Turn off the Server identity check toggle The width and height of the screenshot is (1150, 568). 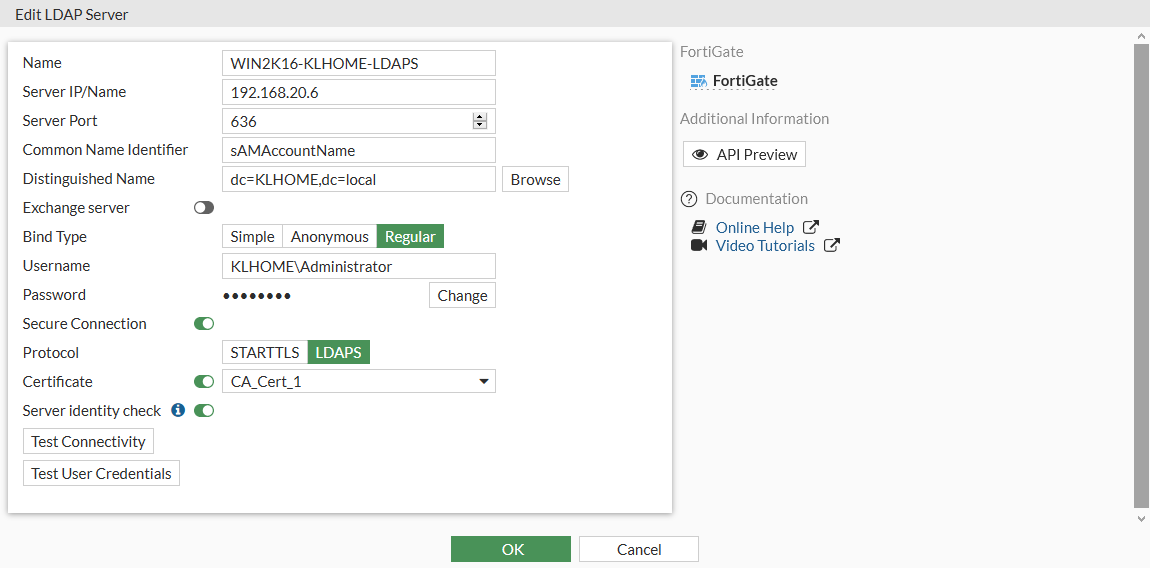(204, 410)
